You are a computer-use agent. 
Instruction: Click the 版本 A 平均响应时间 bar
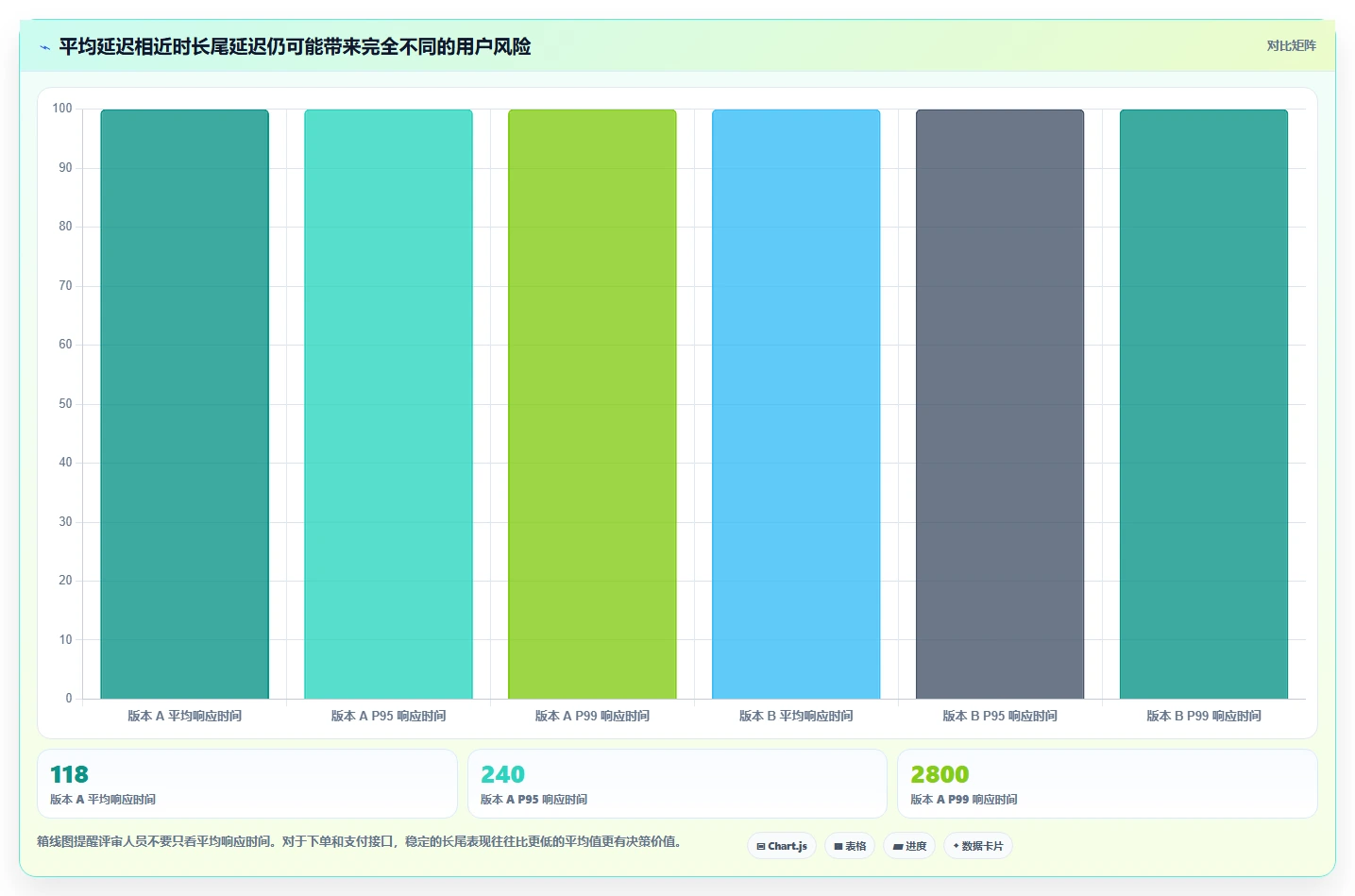coord(185,404)
